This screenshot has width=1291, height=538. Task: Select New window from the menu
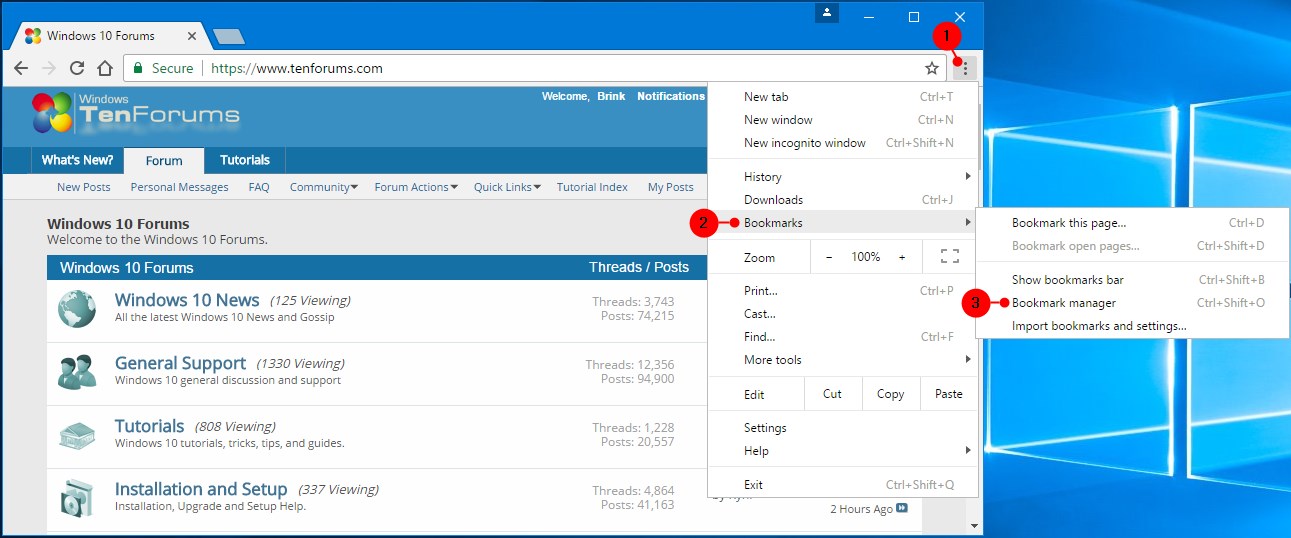[x=844, y=120]
